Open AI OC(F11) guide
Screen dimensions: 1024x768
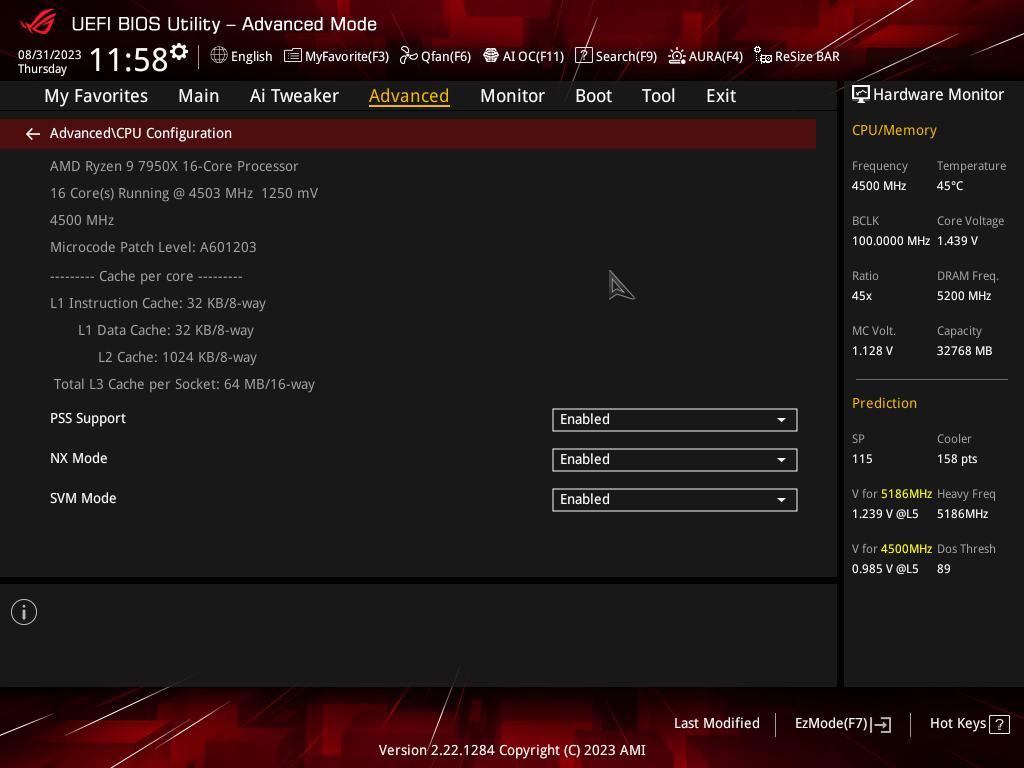524,56
